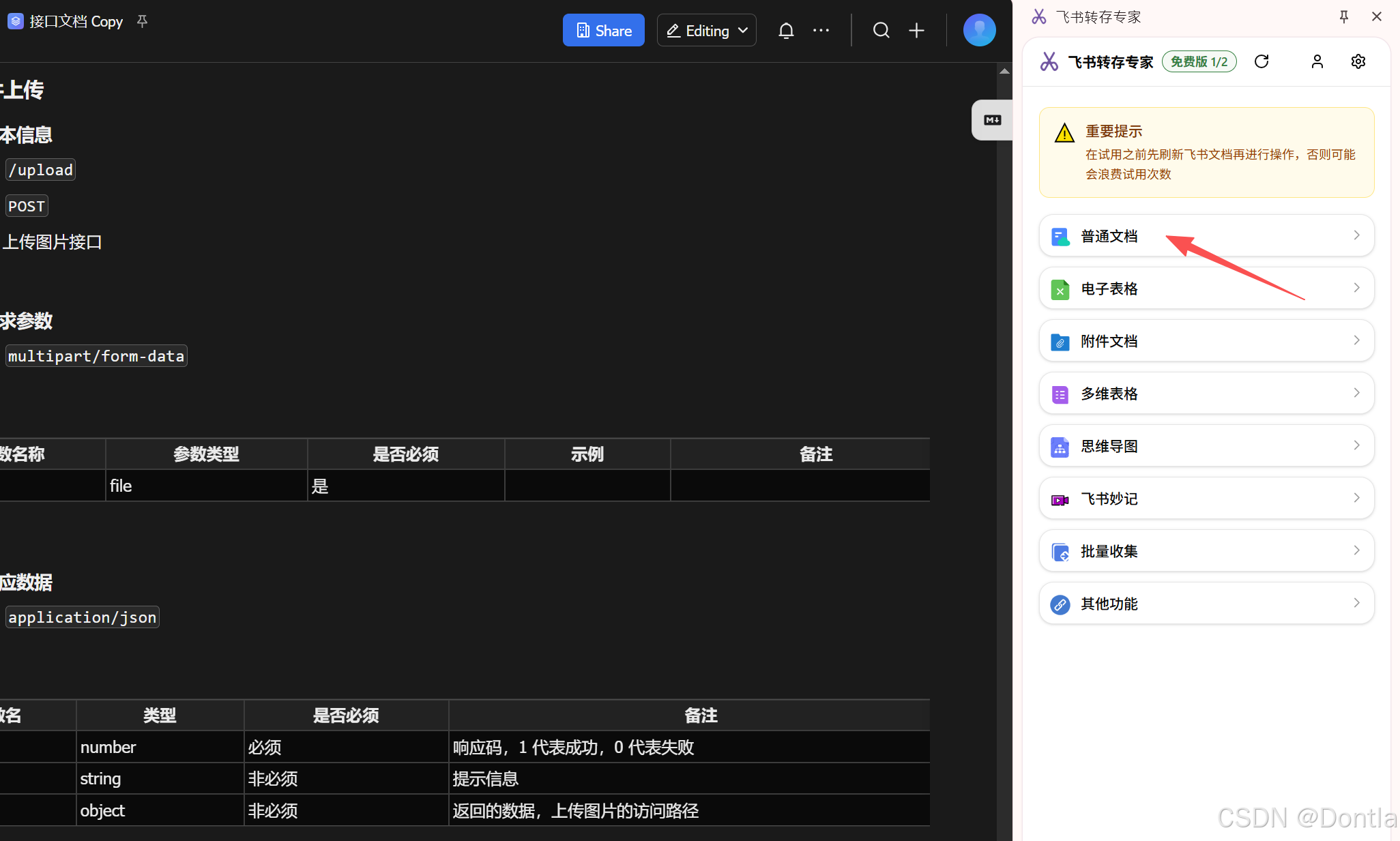Click the plus icon to create new
The image size is (1400, 841).
(x=916, y=31)
